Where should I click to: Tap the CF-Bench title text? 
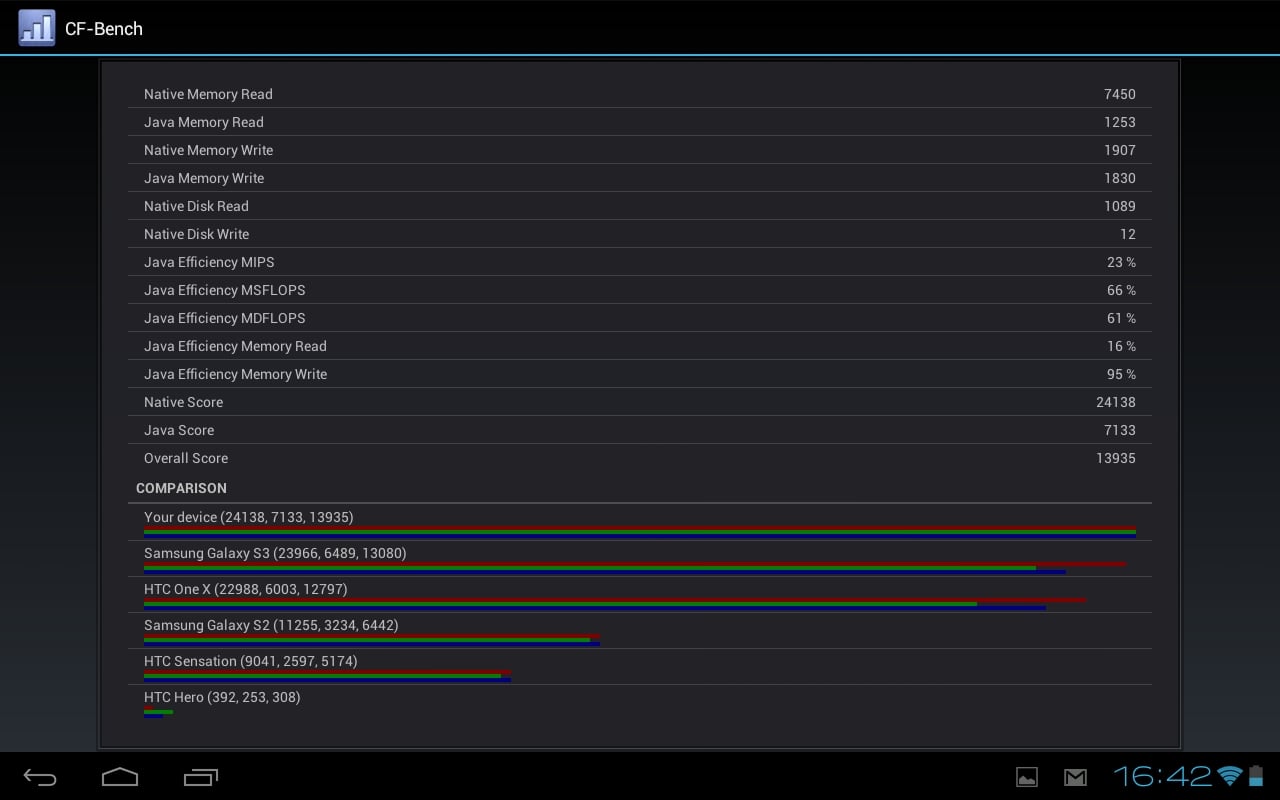tap(104, 29)
